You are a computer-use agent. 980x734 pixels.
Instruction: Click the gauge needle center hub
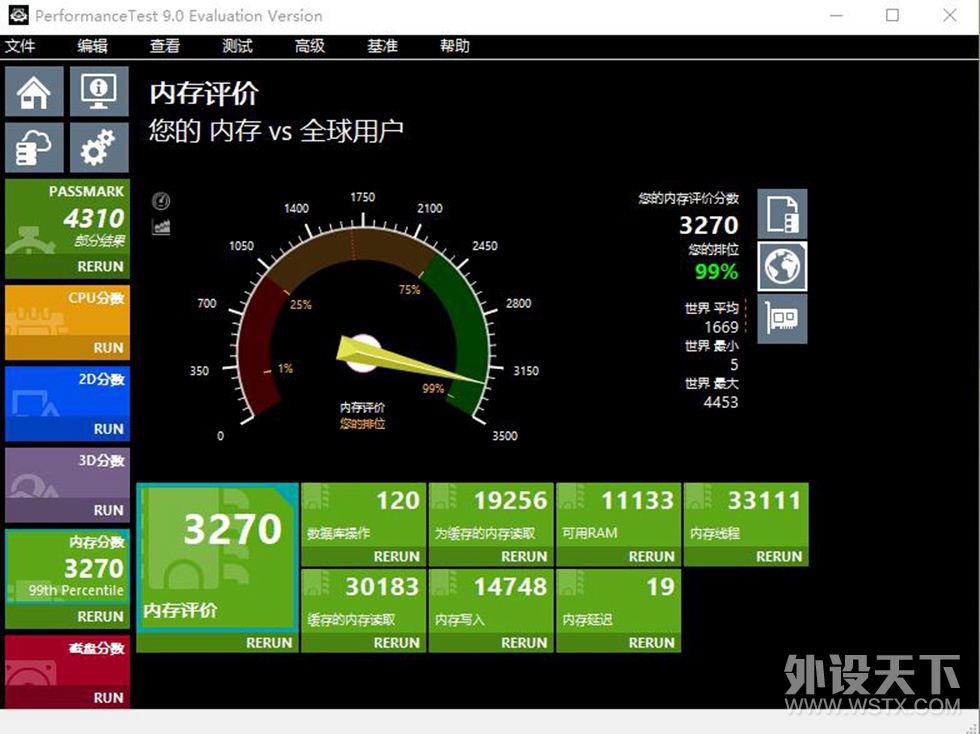point(362,354)
